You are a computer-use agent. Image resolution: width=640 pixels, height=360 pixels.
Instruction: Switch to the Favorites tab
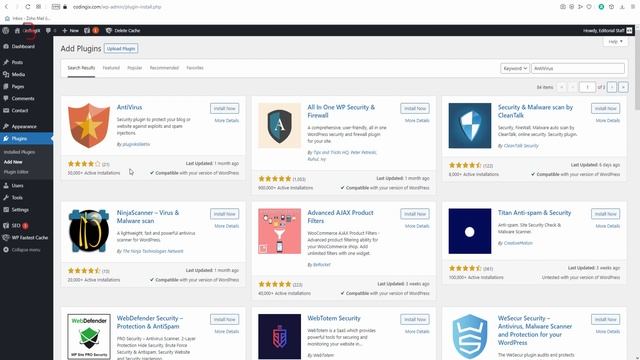tap(195, 68)
